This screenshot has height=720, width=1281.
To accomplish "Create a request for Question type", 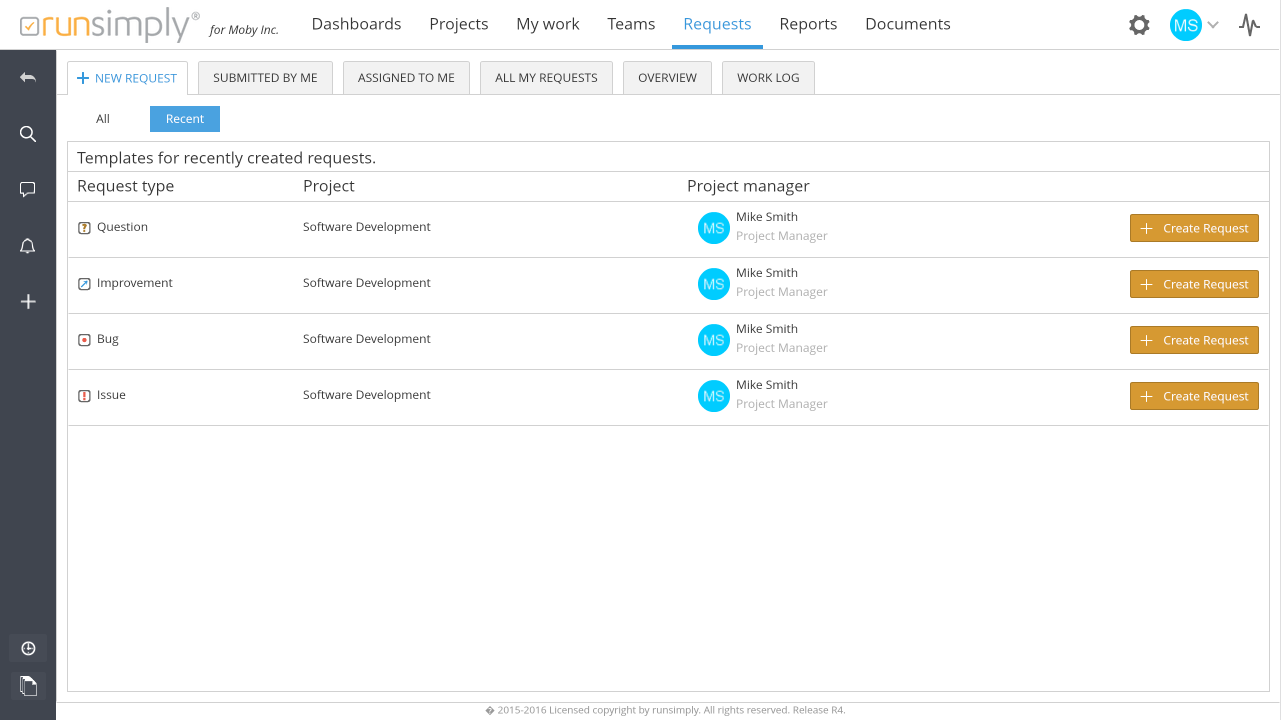I will coord(1194,228).
